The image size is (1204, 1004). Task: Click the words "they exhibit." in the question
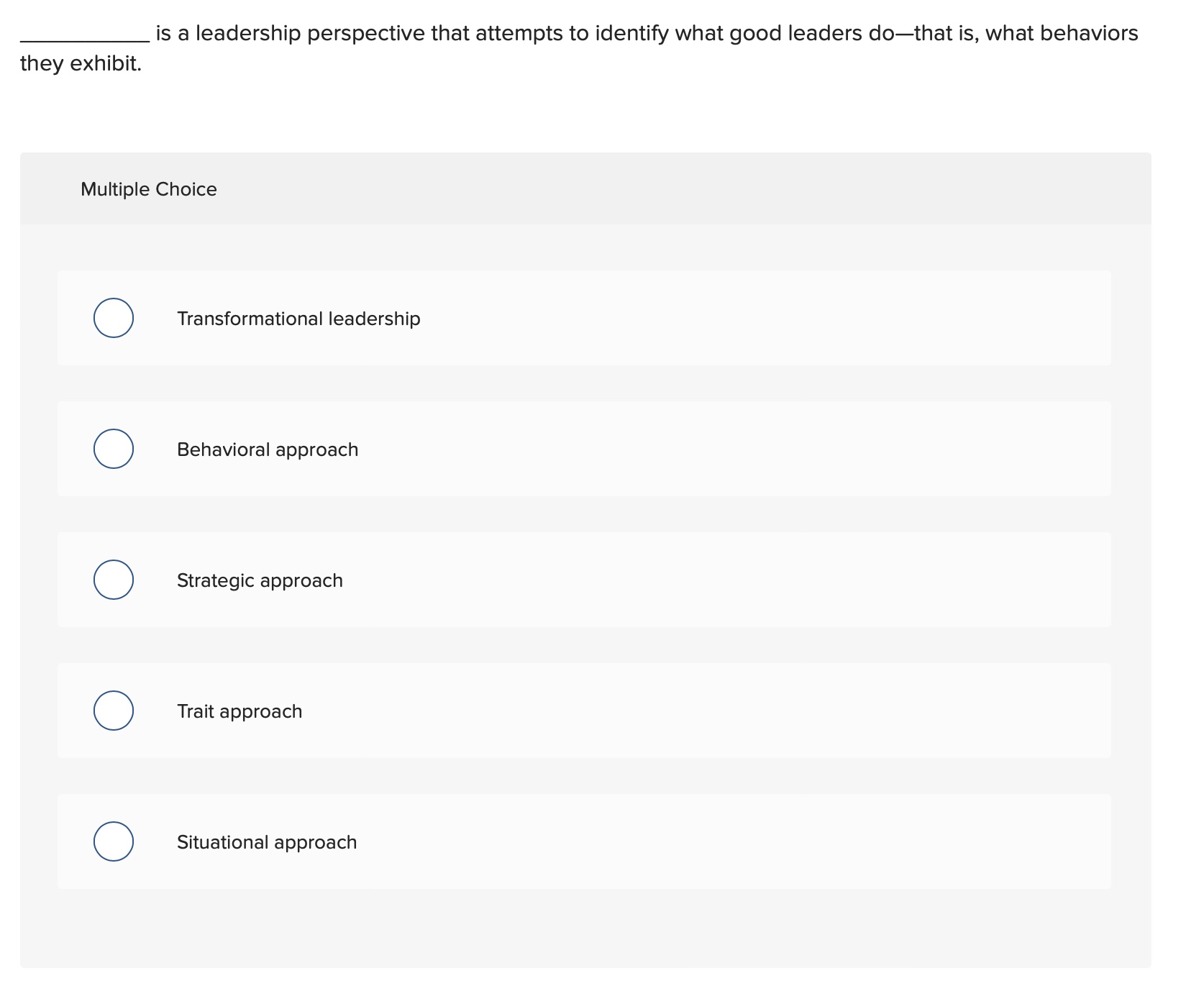(81, 63)
